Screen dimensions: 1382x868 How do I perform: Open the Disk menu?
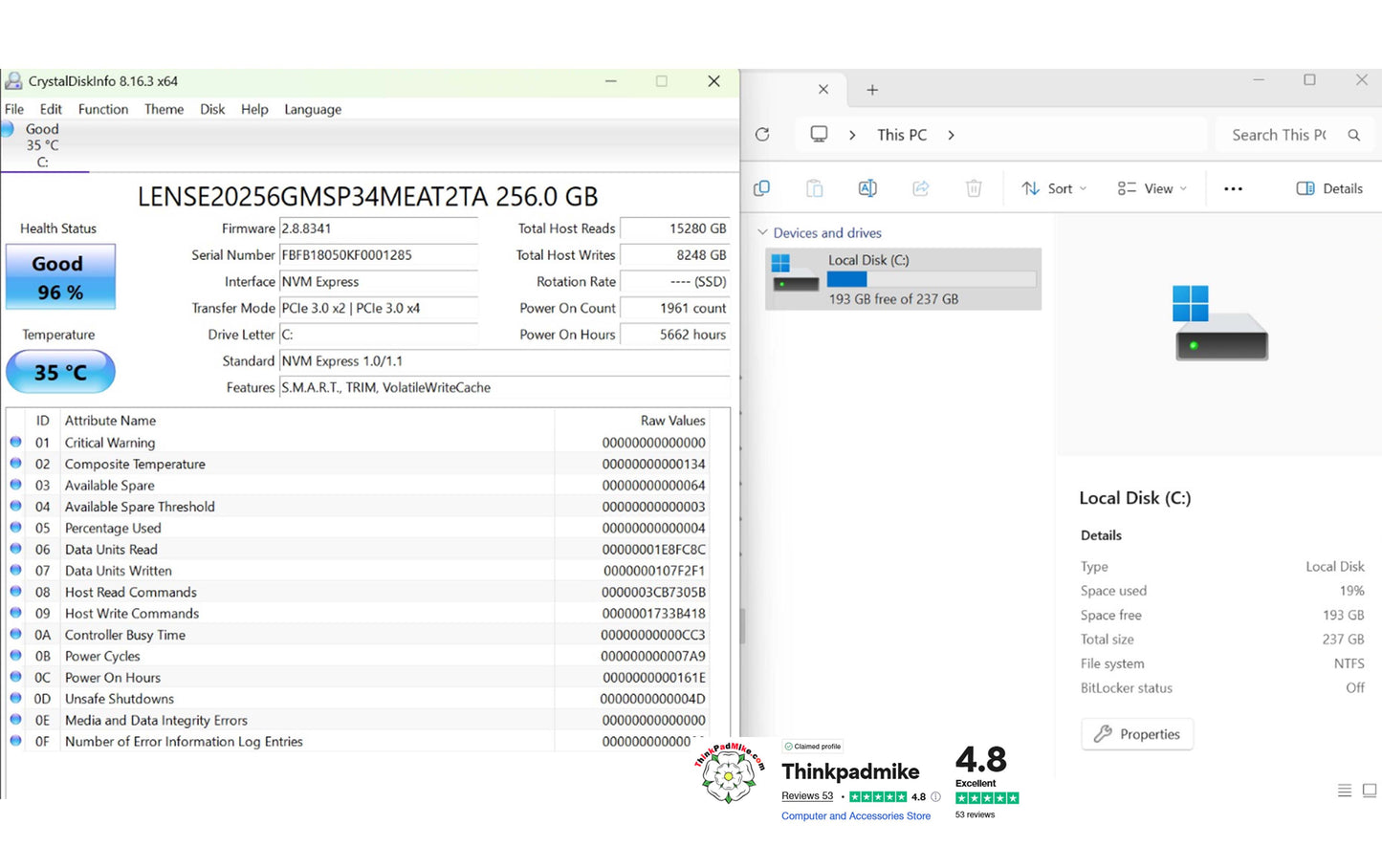point(212,109)
